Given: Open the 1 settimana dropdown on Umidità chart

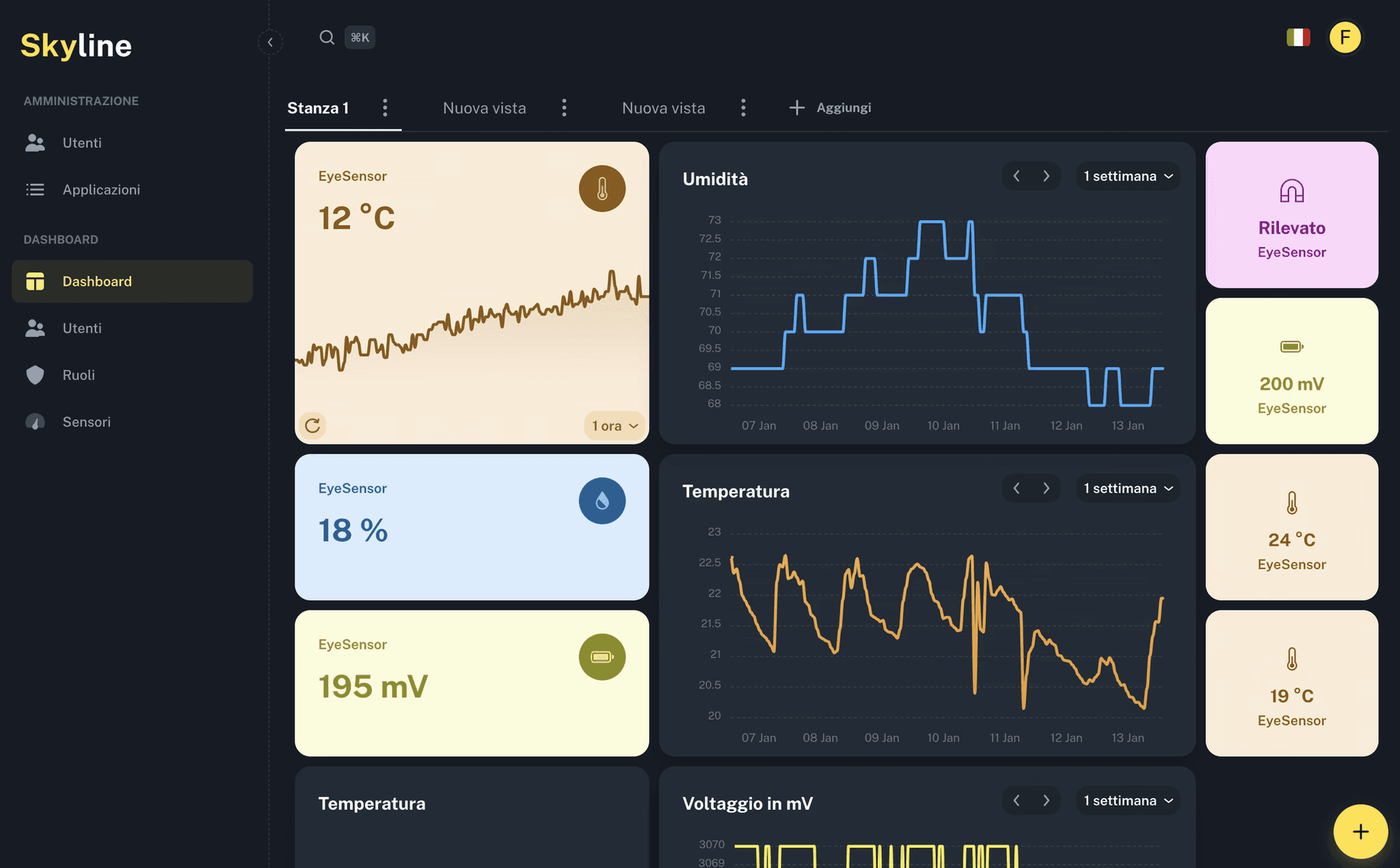Looking at the screenshot, I should (1127, 176).
